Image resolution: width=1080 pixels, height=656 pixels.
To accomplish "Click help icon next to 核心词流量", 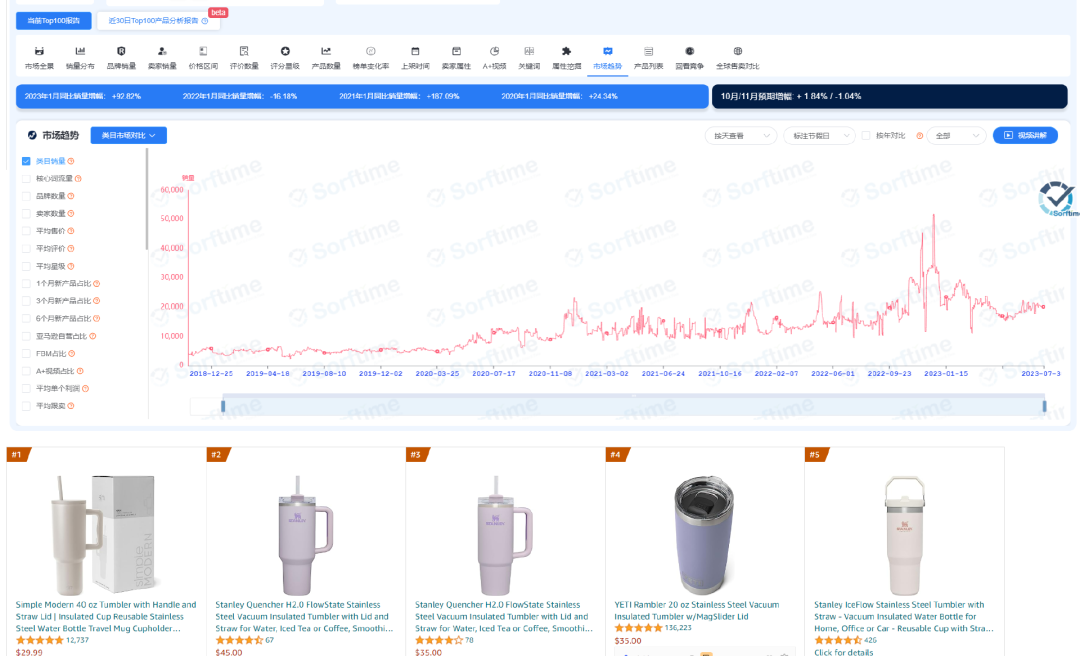I will pos(78,178).
